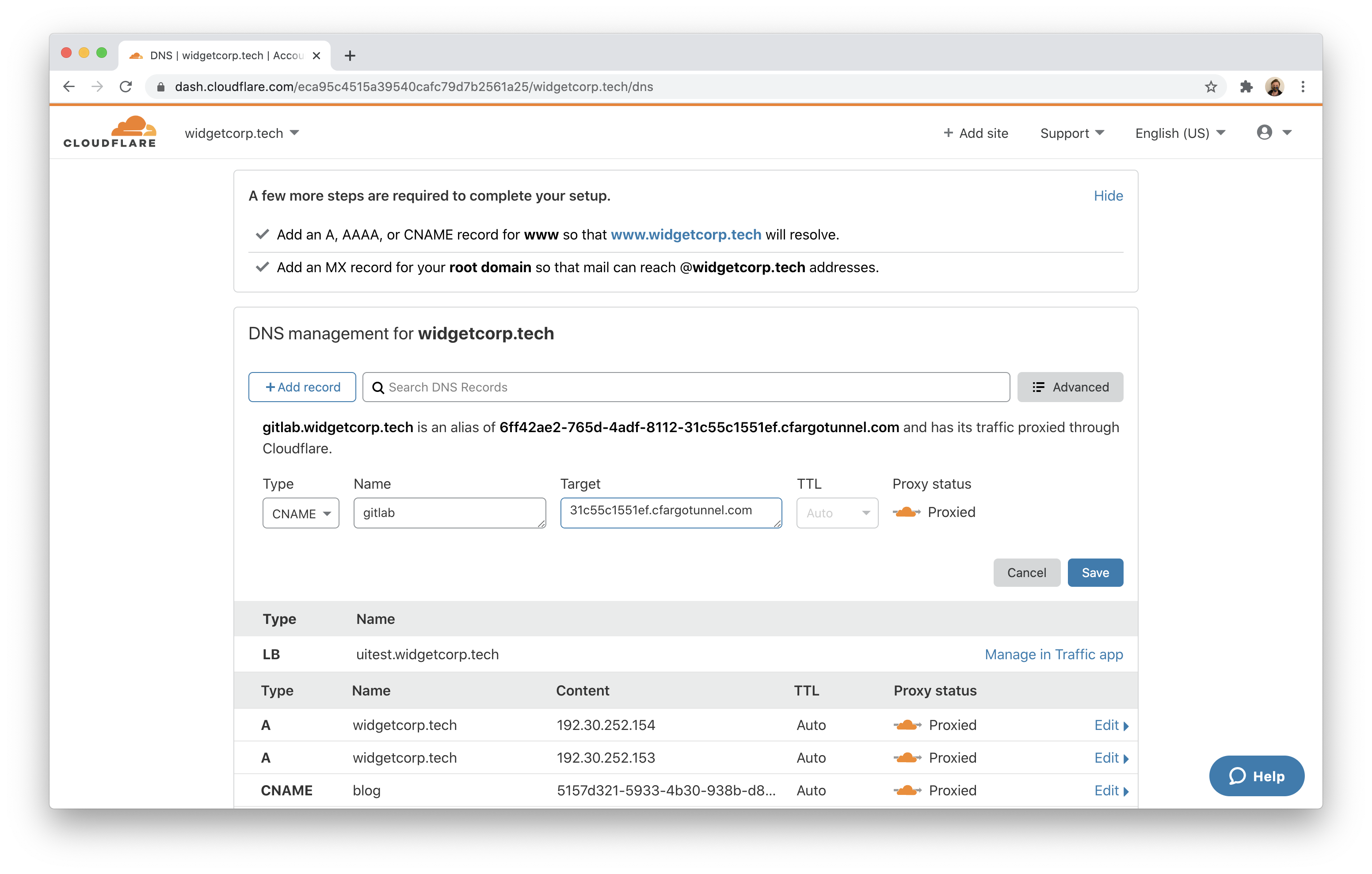Click the Cancel button for the CNAME record
1372x874 pixels.
click(x=1026, y=572)
